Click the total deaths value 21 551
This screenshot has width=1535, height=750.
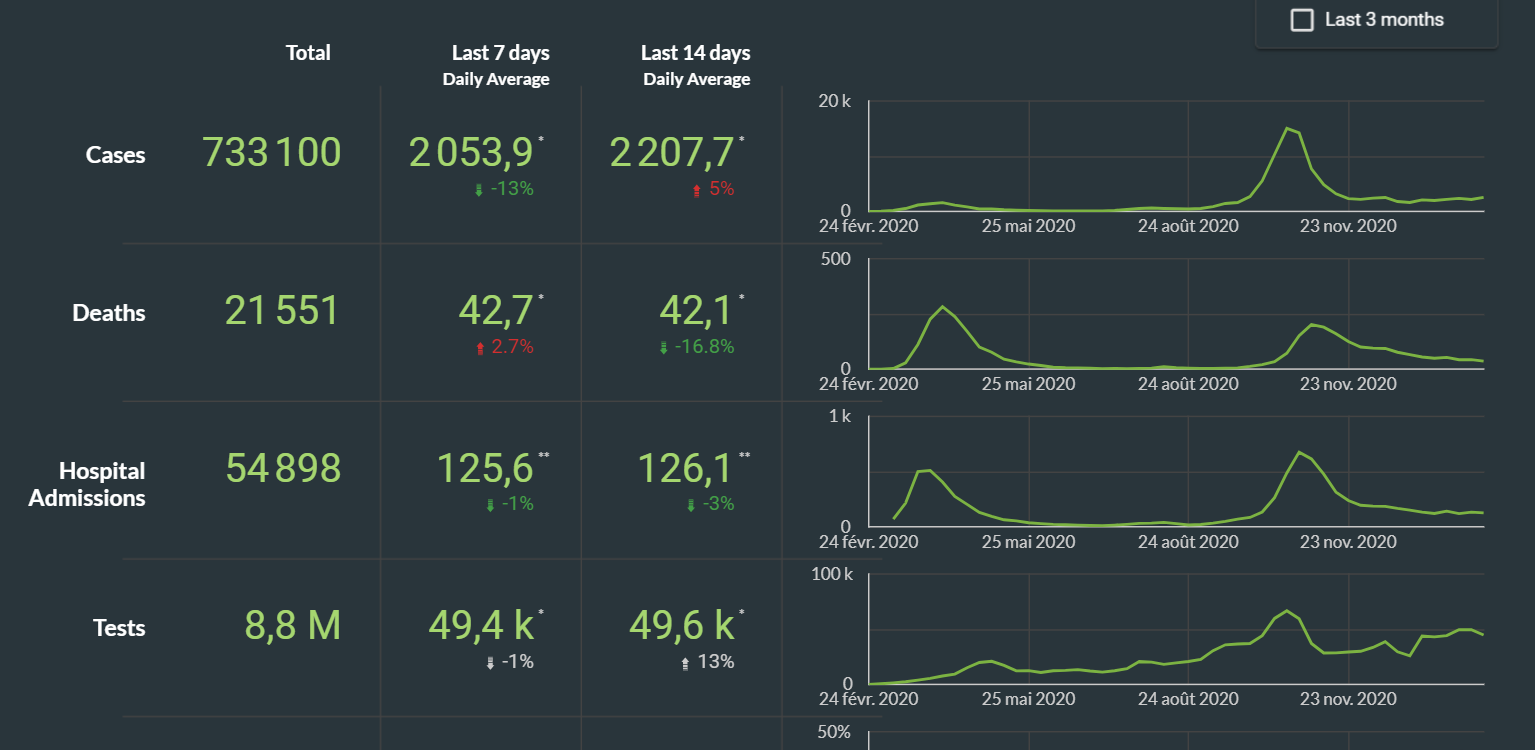pos(282,311)
